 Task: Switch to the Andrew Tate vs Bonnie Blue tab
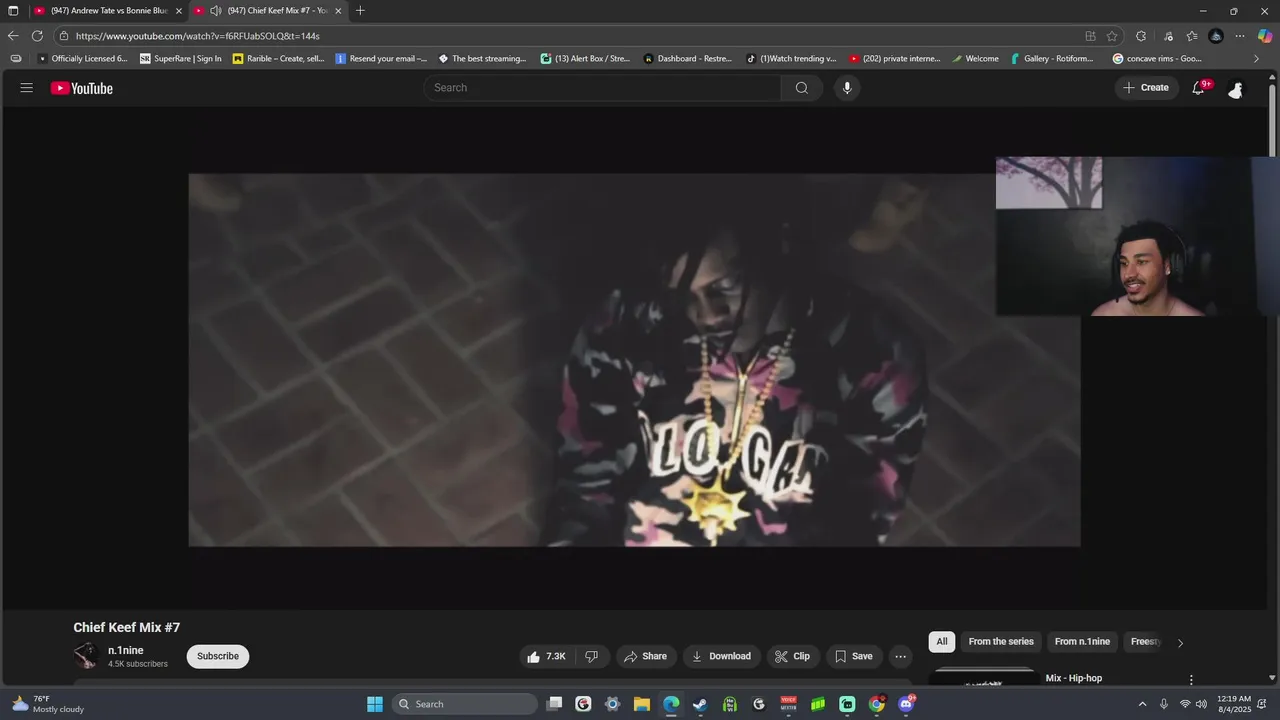click(108, 11)
